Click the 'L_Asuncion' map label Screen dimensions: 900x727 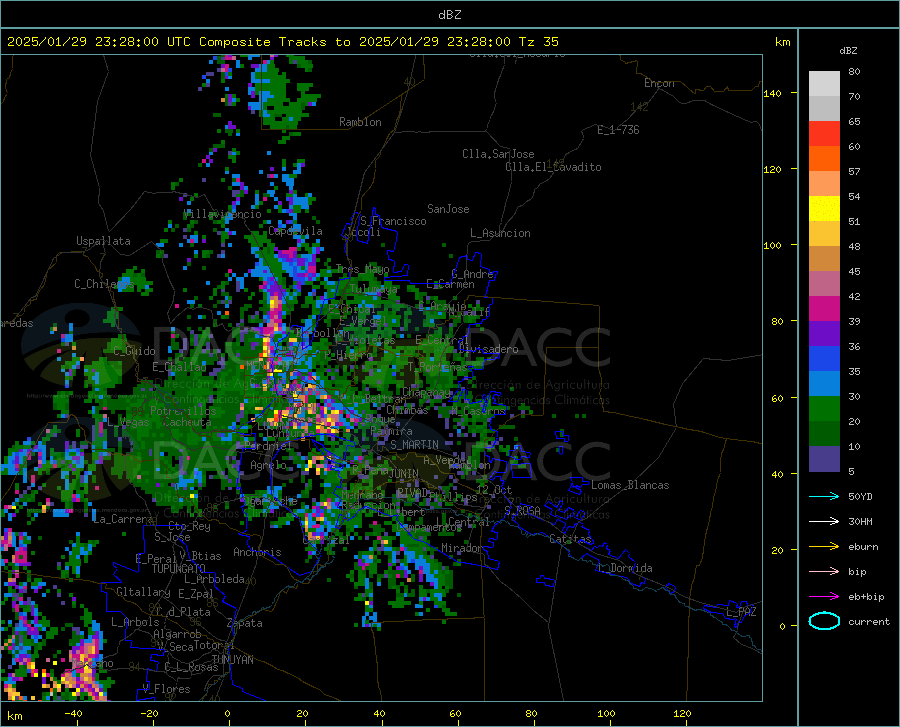pos(500,233)
